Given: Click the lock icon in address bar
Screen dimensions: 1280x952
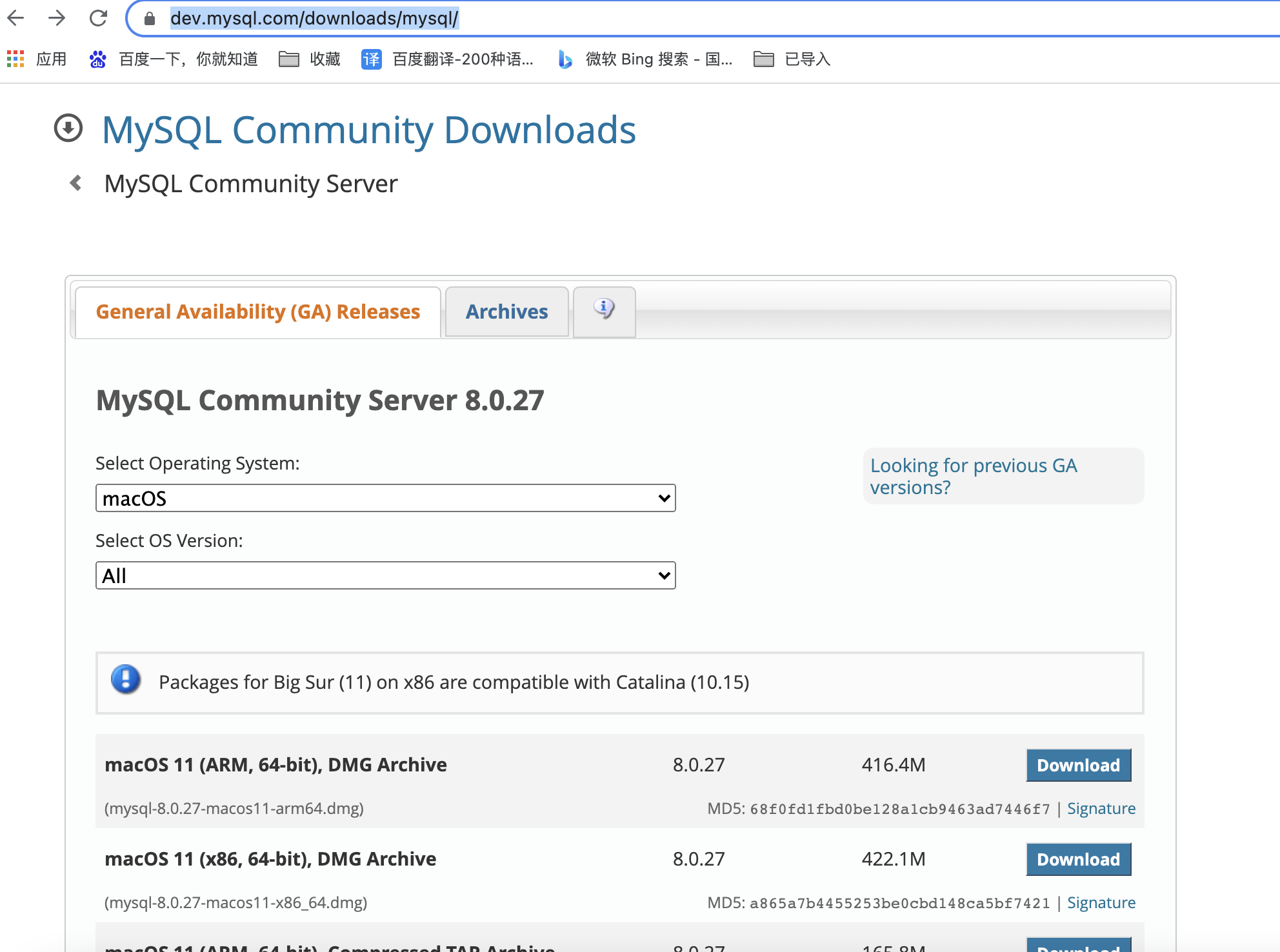Looking at the screenshot, I should point(150,19).
